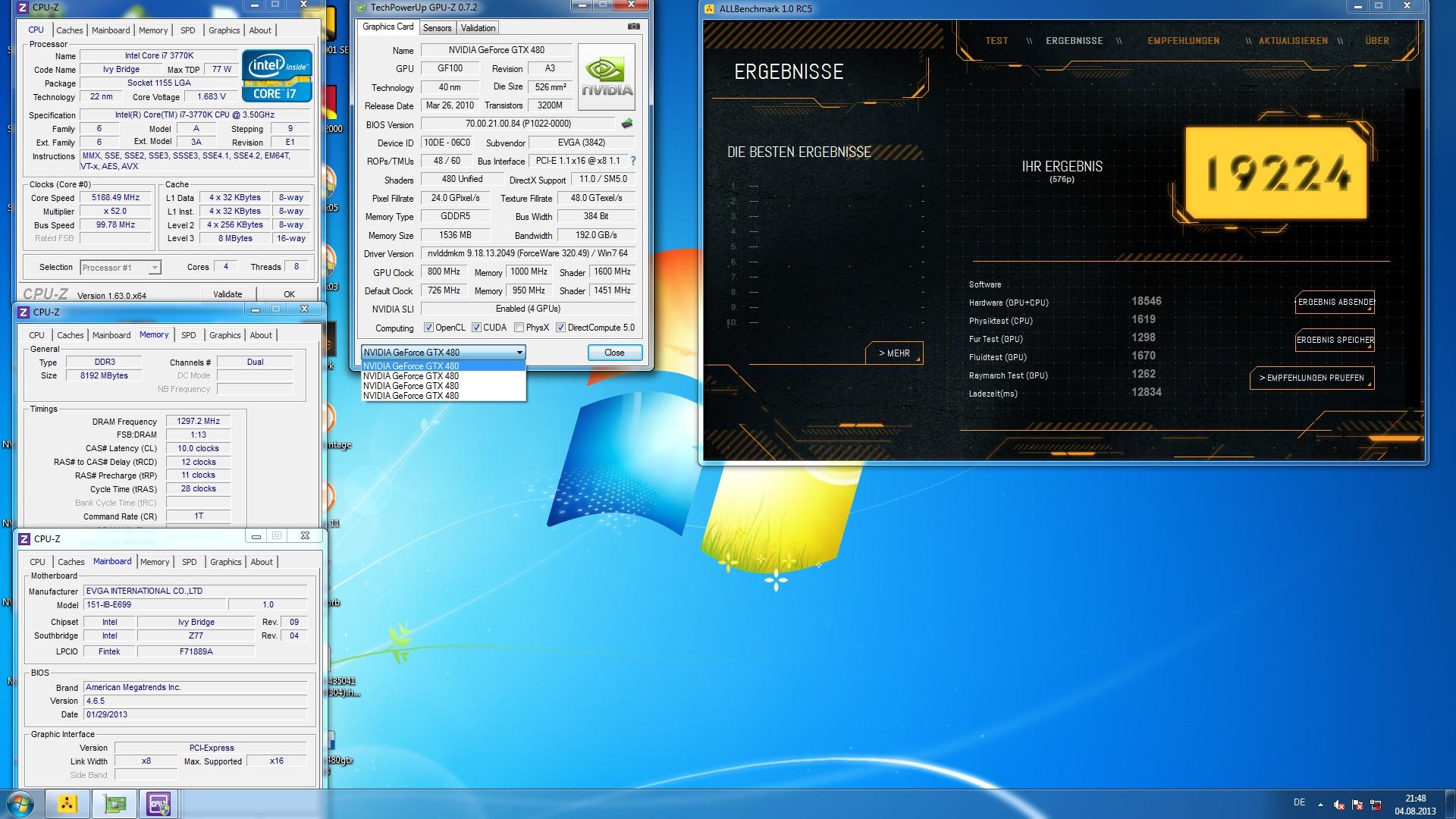Select the highlighted GTX 480 dropdown entry
The height and width of the screenshot is (819, 1456).
[444, 366]
